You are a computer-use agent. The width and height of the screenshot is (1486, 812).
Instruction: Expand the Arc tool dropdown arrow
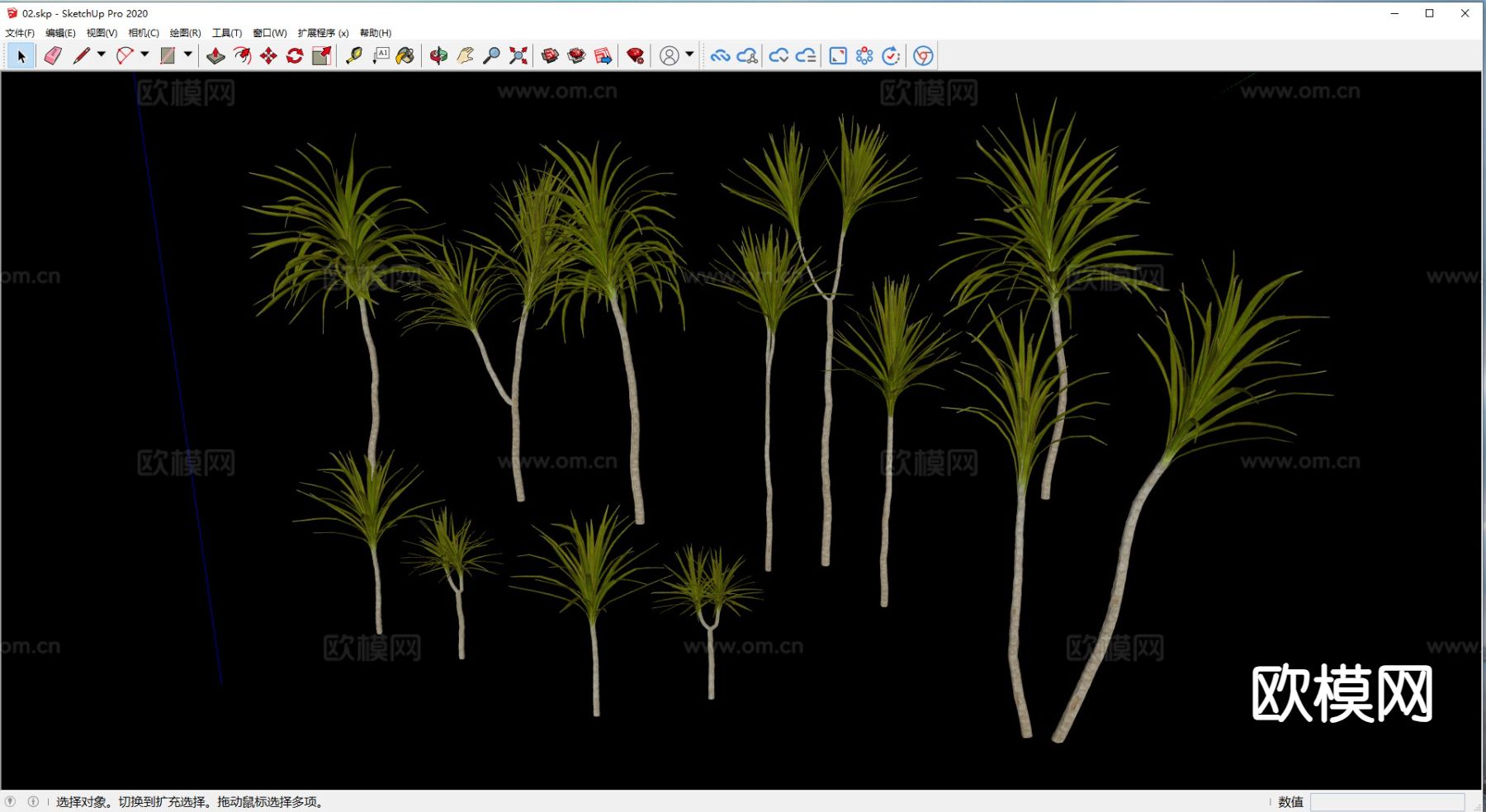tap(144, 54)
